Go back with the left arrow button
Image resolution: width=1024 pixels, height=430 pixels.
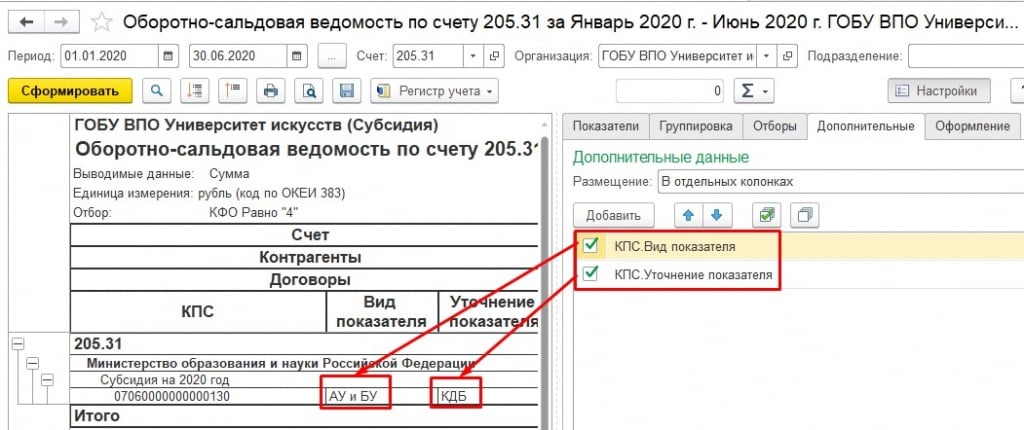point(27,22)
